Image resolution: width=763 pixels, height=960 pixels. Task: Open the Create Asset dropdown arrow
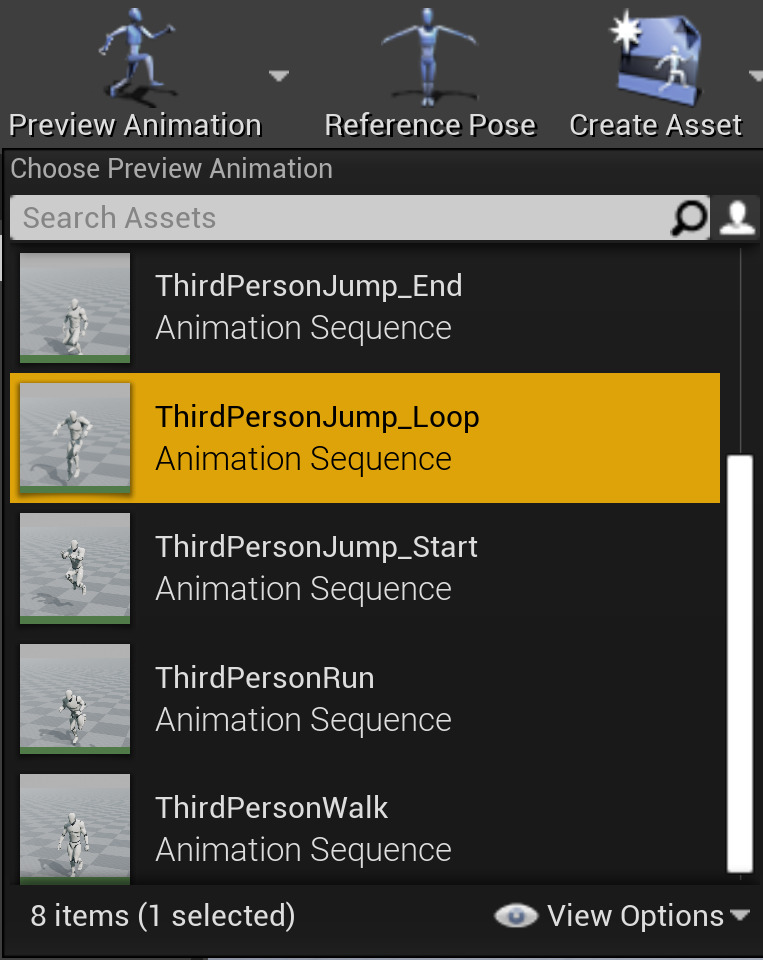(x=757, y=74)
